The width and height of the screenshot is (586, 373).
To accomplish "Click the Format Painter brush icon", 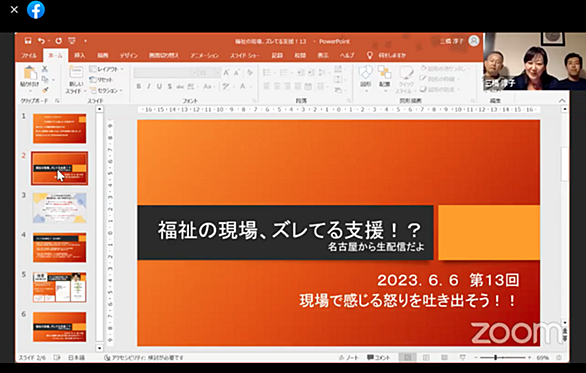I will pyautogui.click(x=45, y=90).
